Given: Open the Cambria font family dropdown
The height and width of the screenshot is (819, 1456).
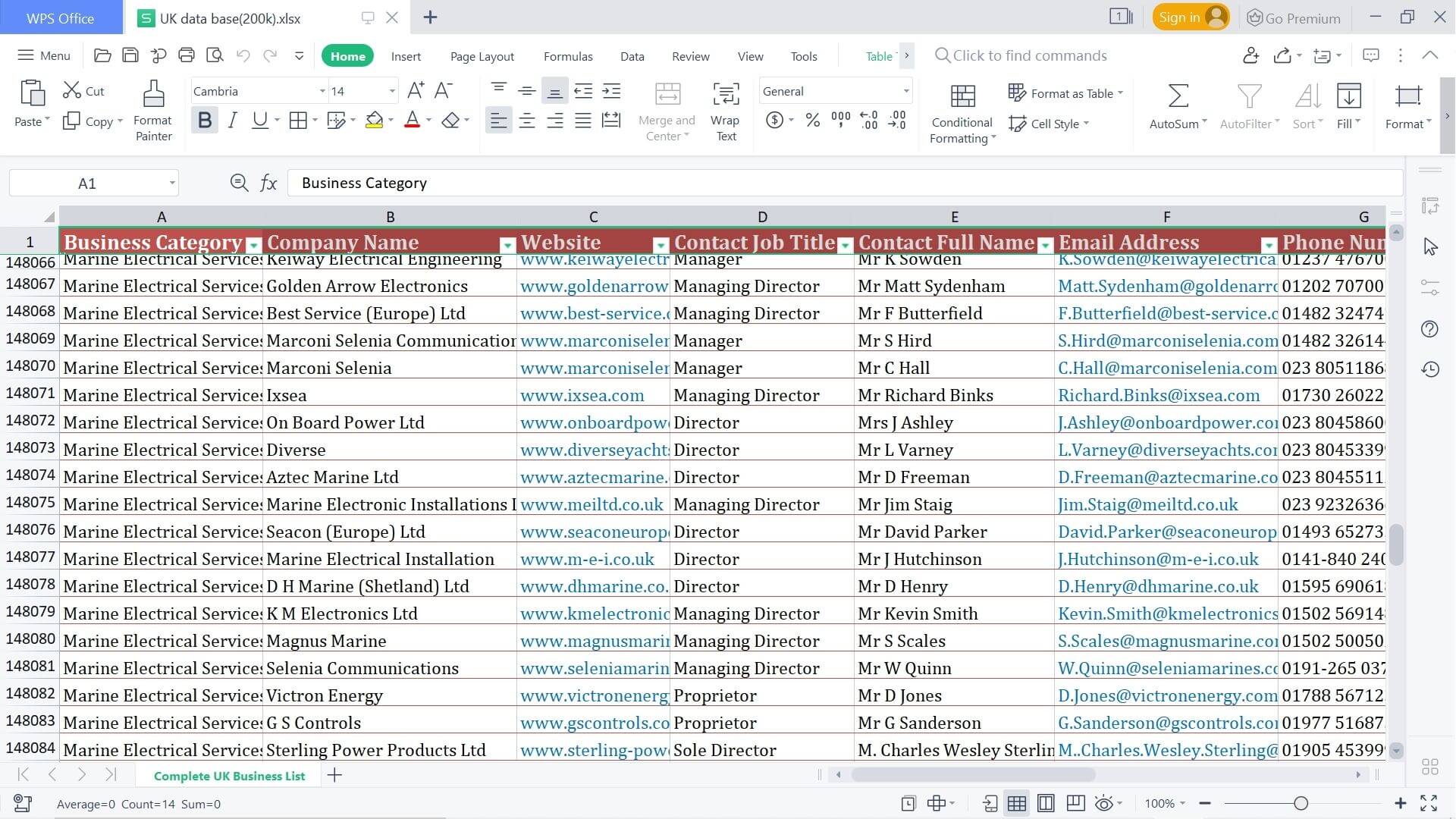Looking at the screenshot, I should pos(322,91).
